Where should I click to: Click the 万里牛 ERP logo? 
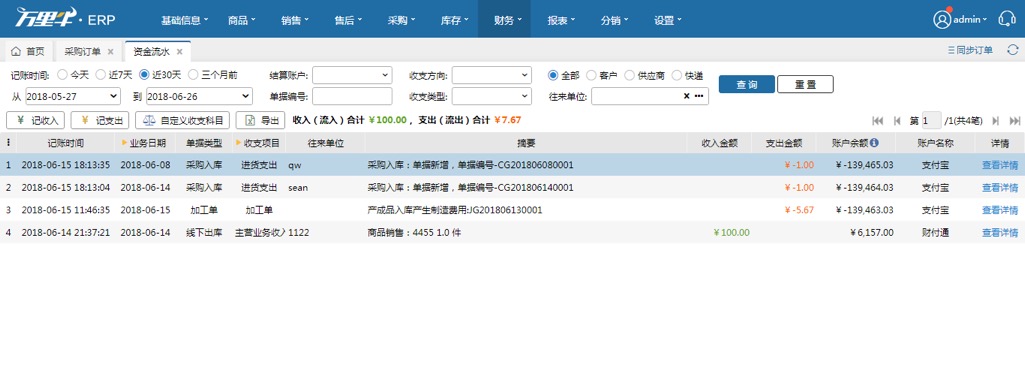pos(65,19)
